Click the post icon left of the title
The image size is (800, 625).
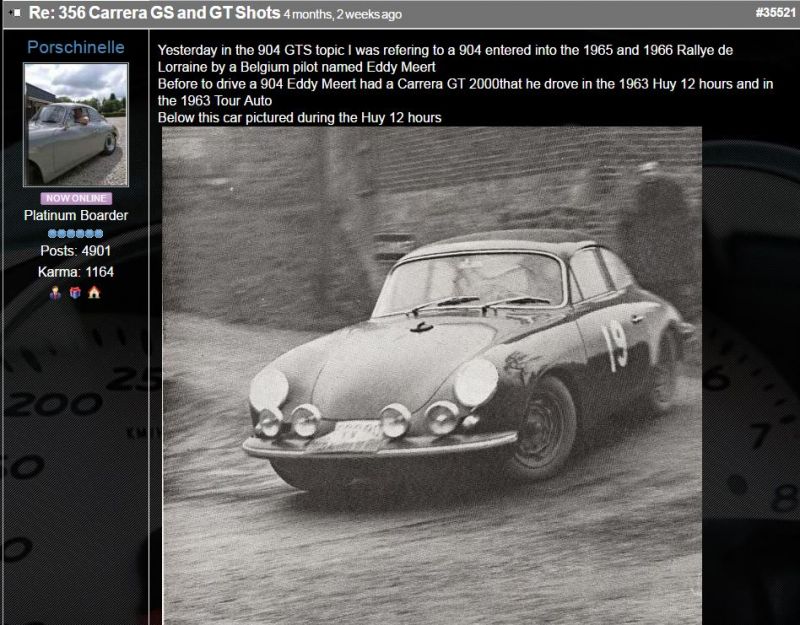click(x=15, y=13)
